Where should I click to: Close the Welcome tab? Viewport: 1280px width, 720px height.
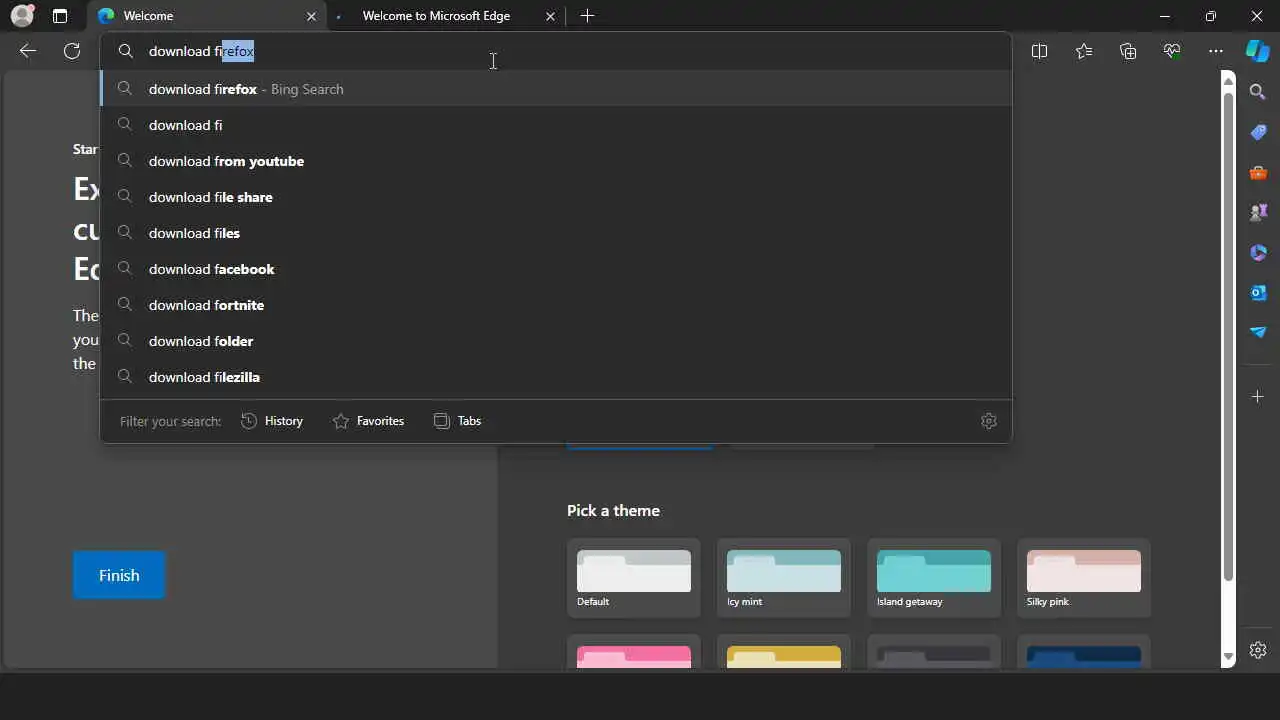(x=311, y=16)
